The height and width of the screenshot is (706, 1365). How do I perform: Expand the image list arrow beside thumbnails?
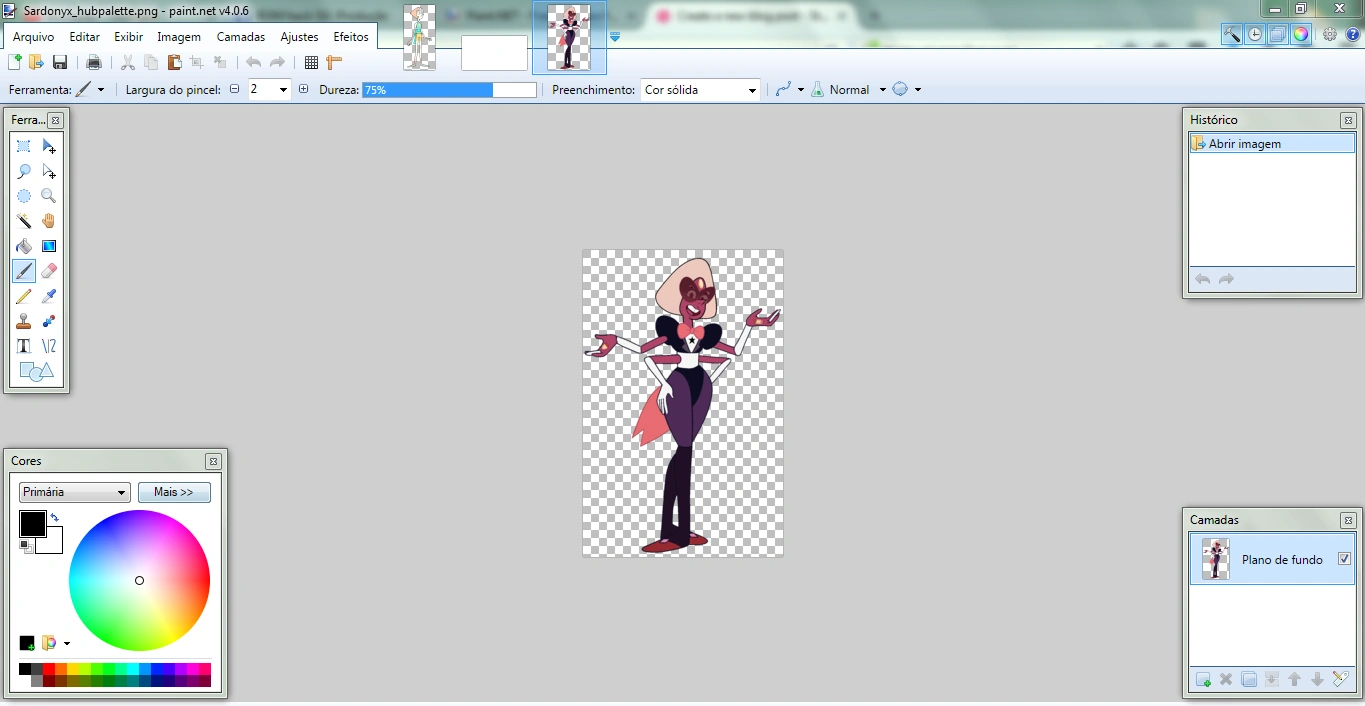[615, 37]
